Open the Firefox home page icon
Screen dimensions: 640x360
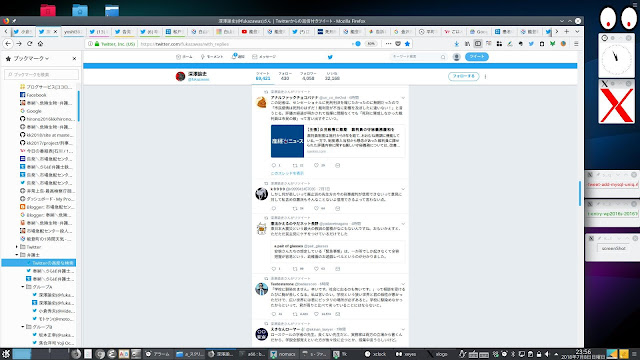pyautogui.click(x=40, y=44)
